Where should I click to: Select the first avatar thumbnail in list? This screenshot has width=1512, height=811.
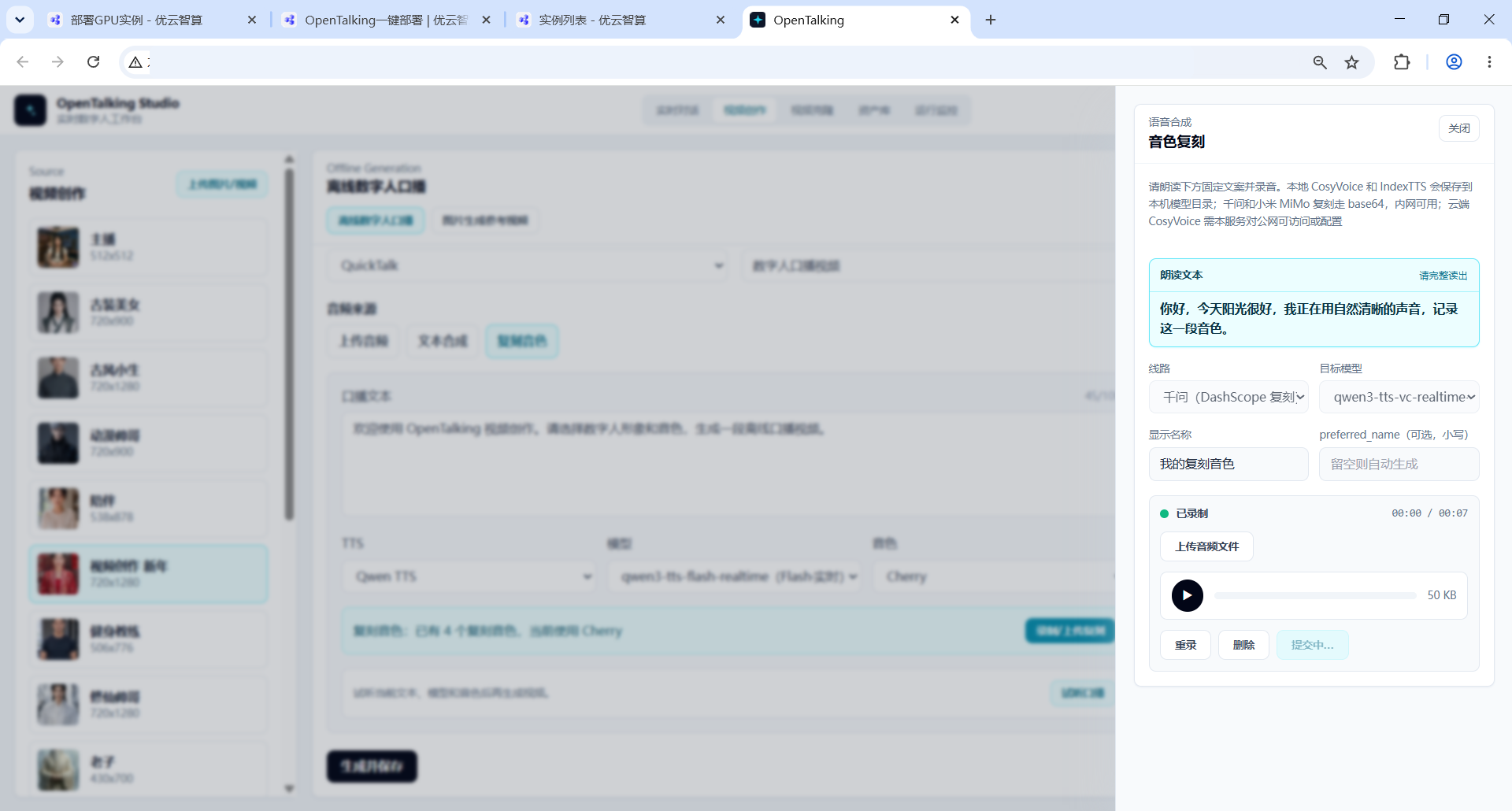pyautogui.click(x=58, y=247)
